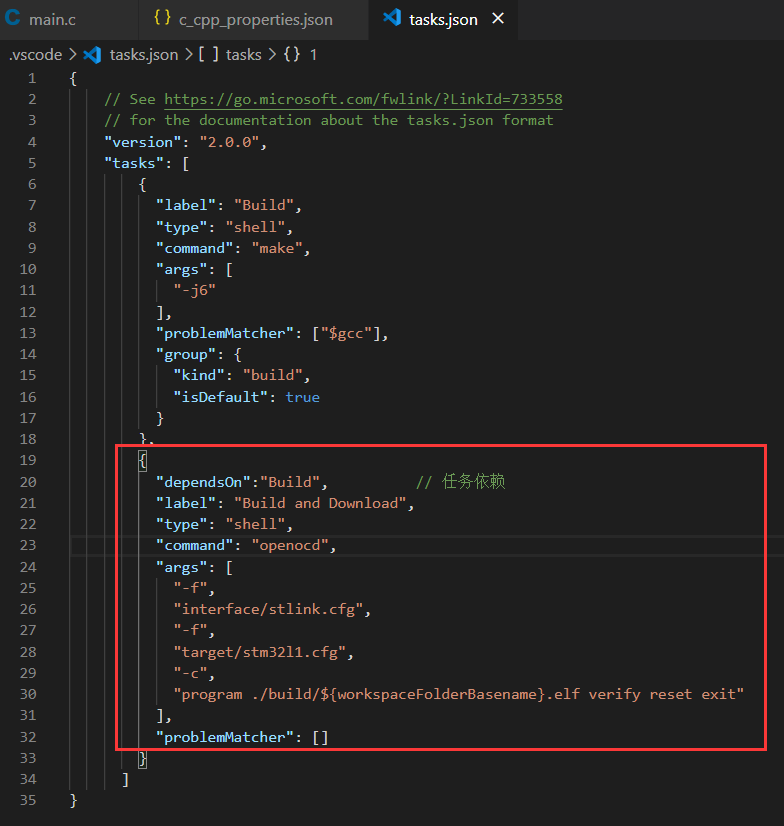
Task: Click the 任务依赖 comment text
Action: pos(473,481)
